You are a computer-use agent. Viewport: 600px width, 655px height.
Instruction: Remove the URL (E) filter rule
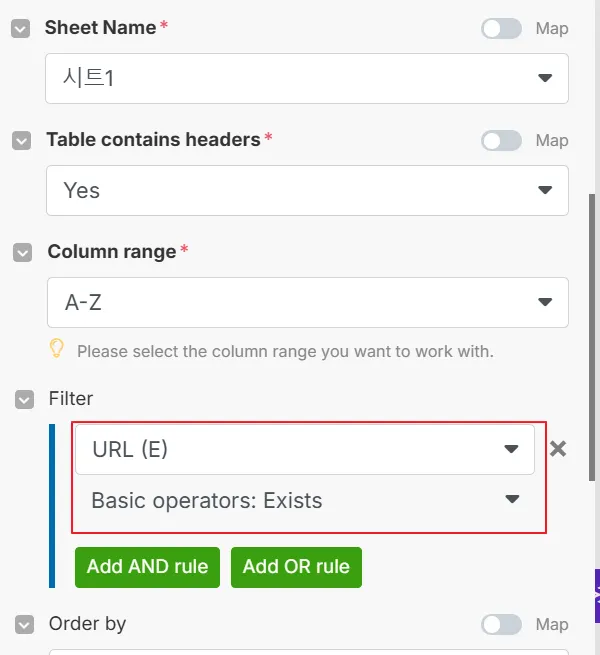(x=558, y=449)
